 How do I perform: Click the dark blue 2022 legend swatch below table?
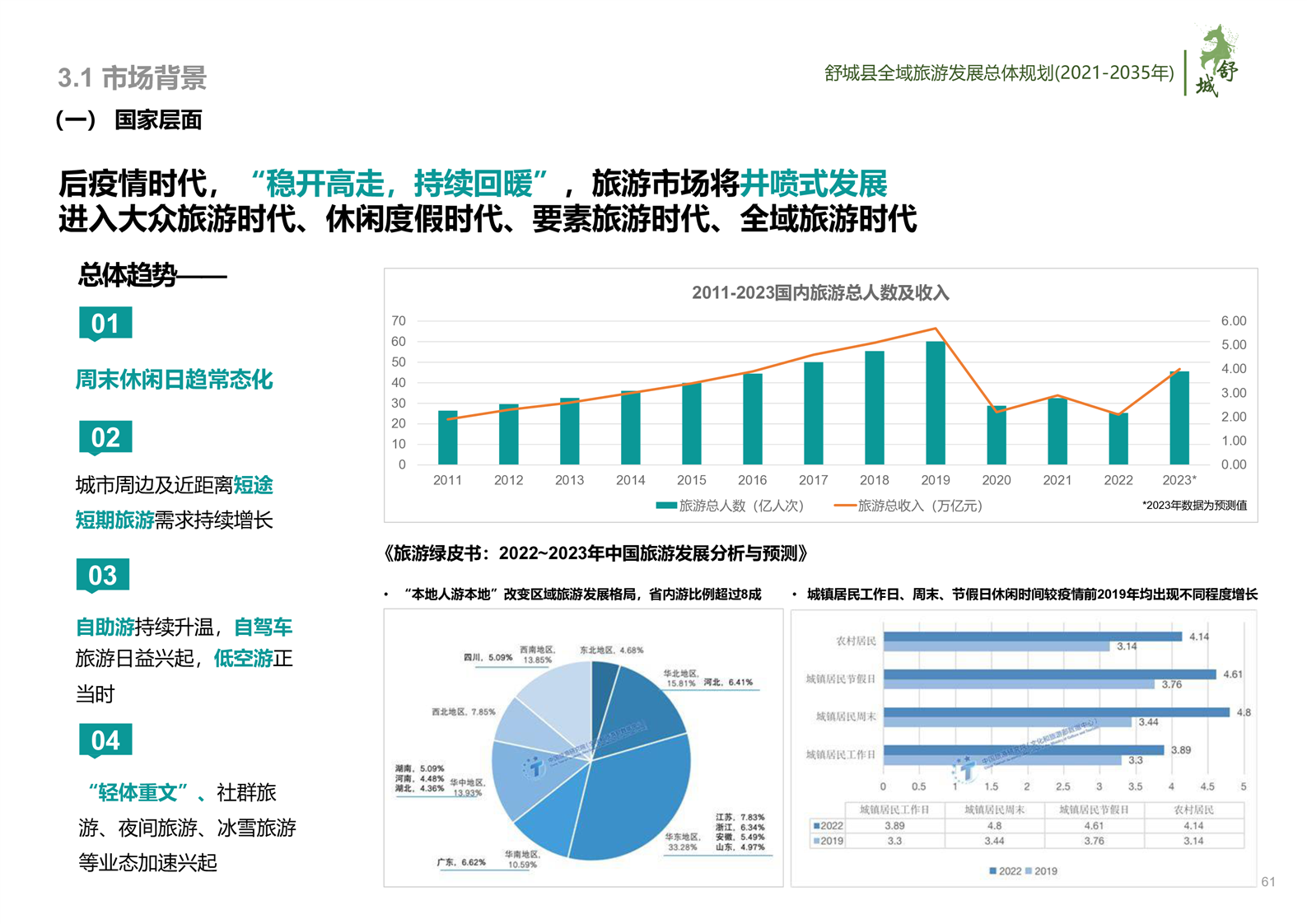(992, 870)
